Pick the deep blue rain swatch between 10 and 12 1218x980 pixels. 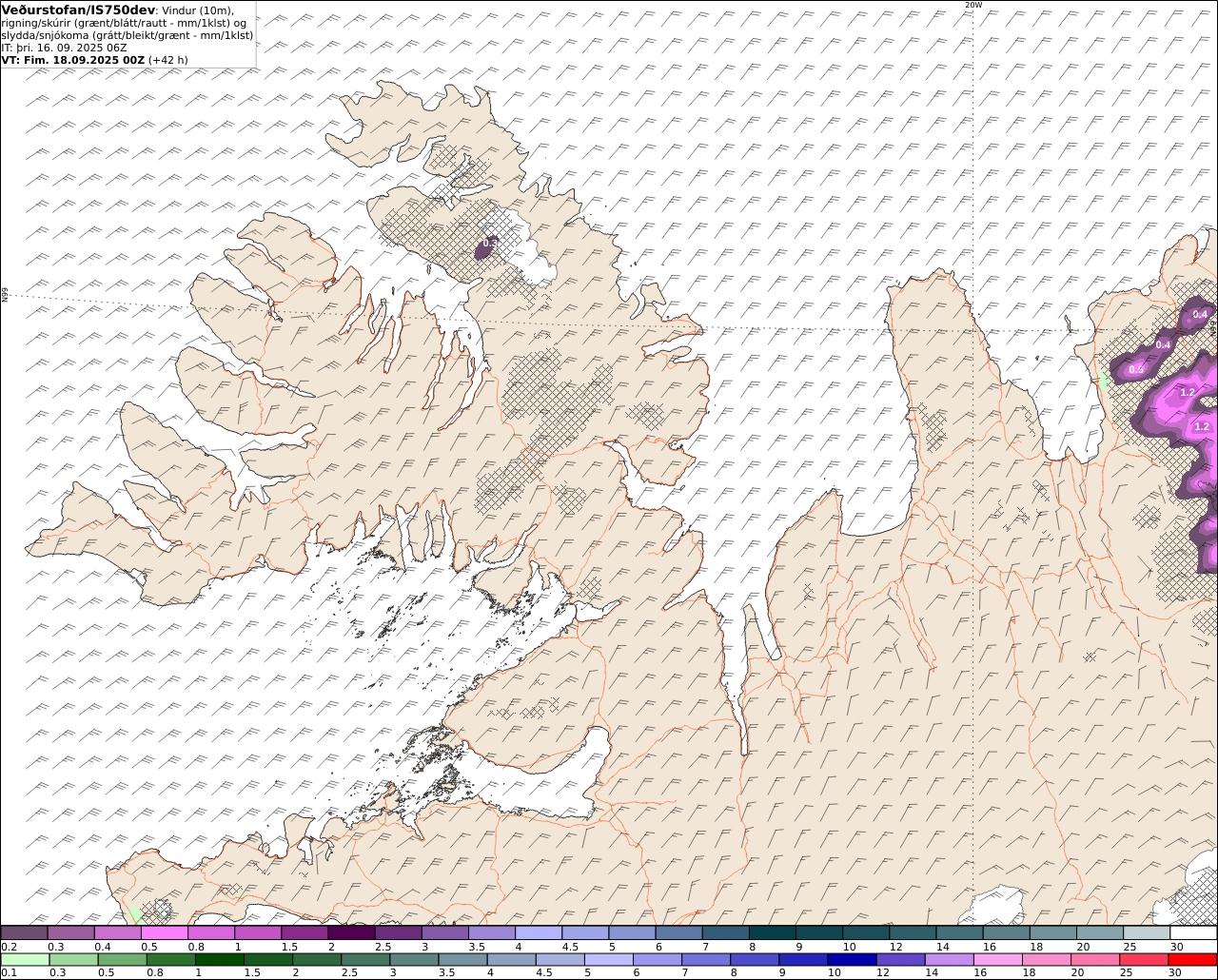click(x=852, y=959)
